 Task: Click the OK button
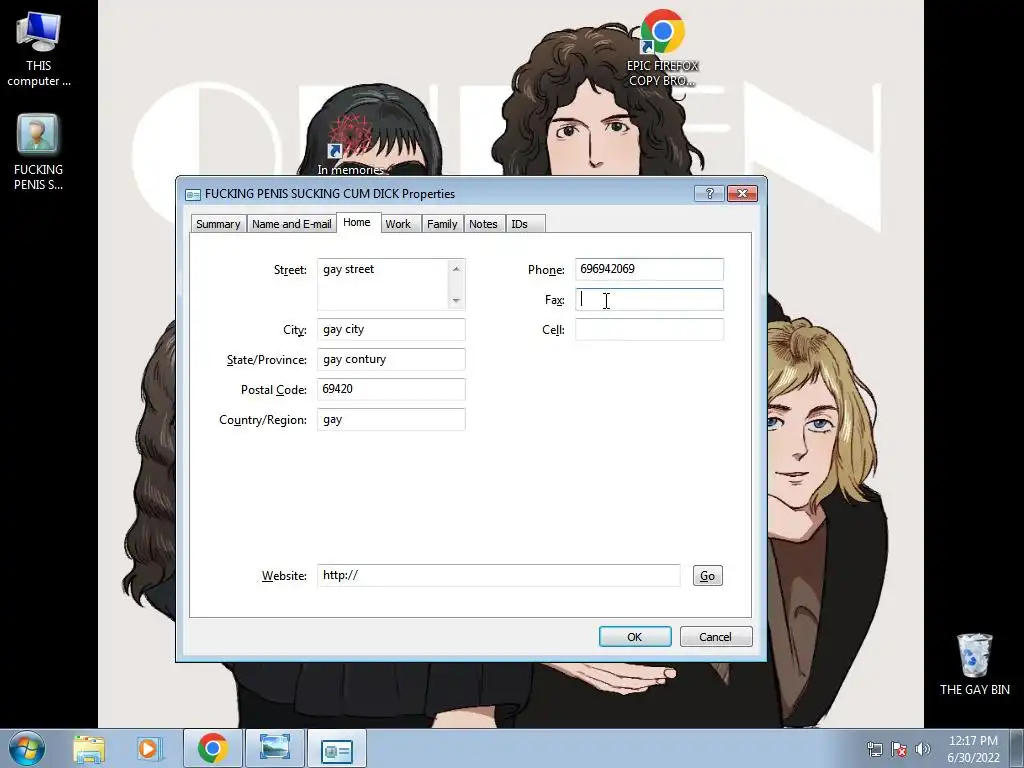coord(635,637)
